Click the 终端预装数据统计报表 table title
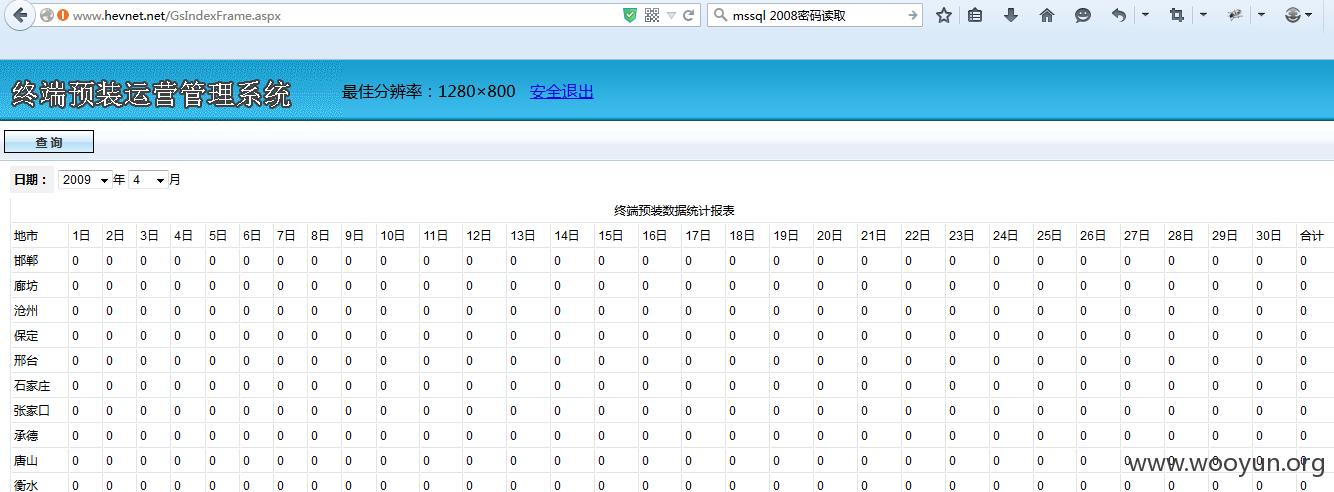 (674, 211)
